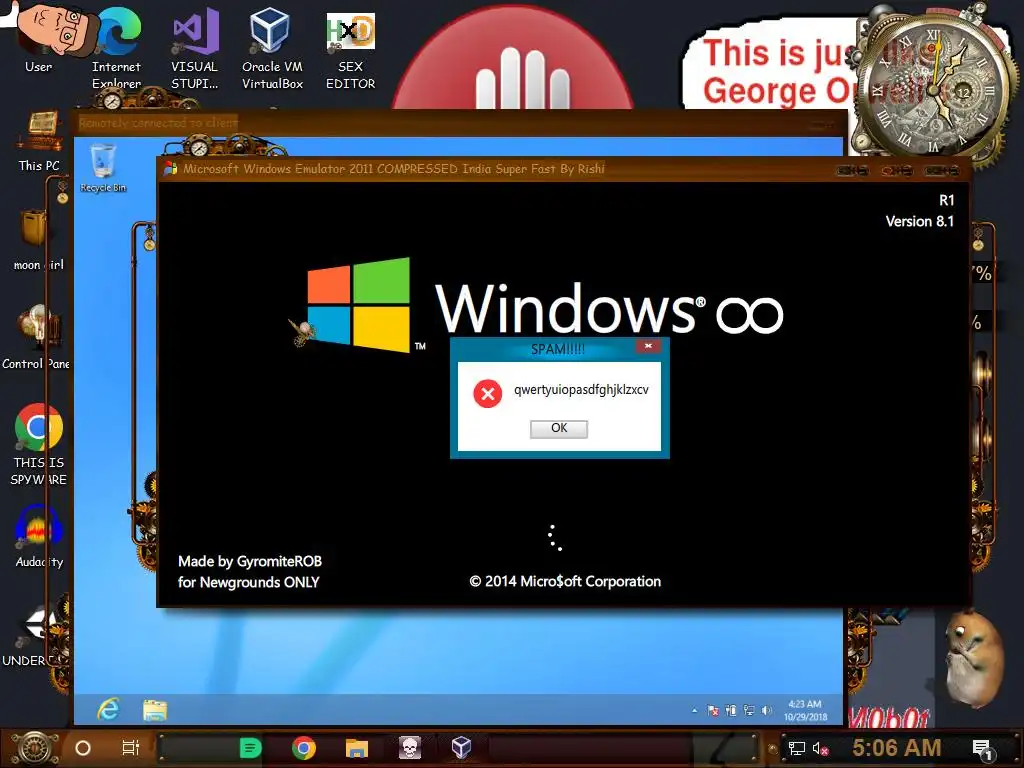The image size is (1024, 768).
Task: Close the SPAM!!!!! error dialog
Action: tap(648, 346)
